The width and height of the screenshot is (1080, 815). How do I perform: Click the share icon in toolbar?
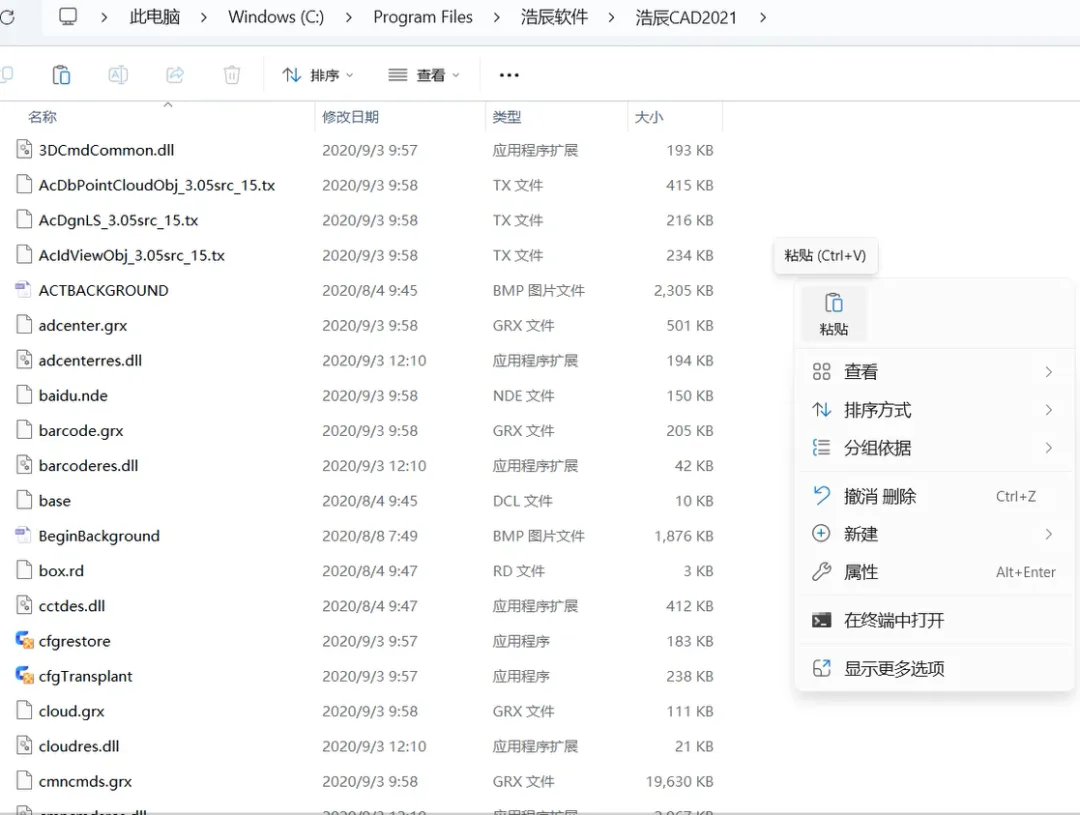(x=175, y=74)
